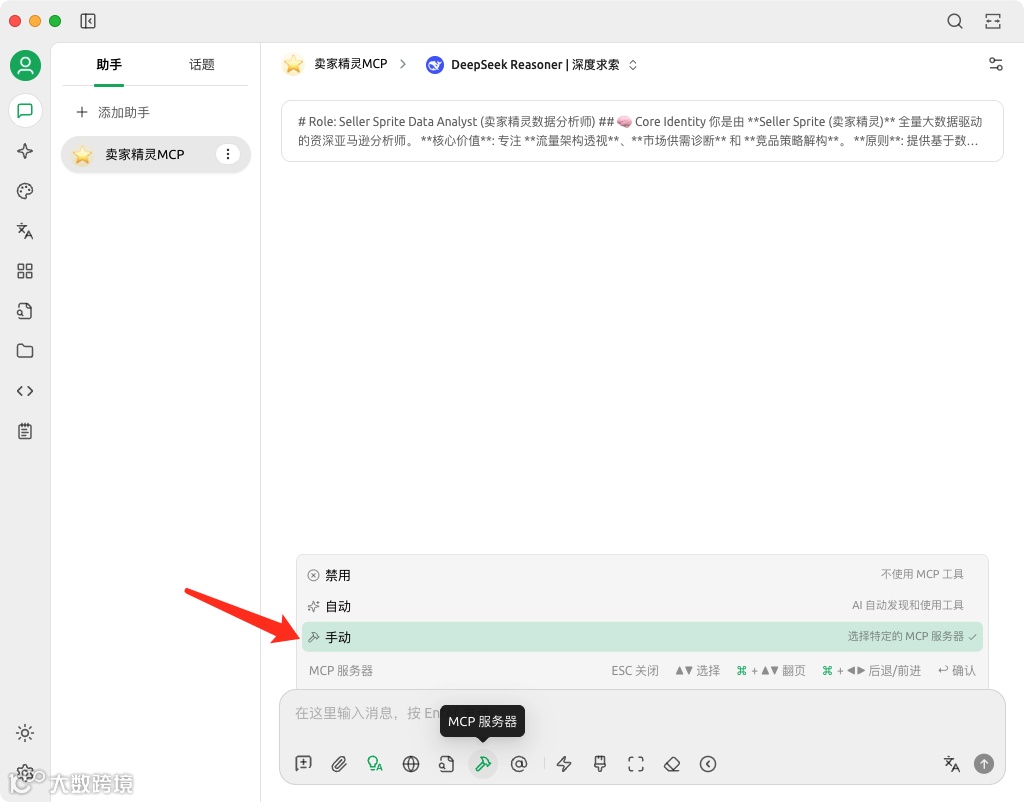Select the 自动 MCP option
Viewport: 1024px width, 802px height.
tap(642, 605)
